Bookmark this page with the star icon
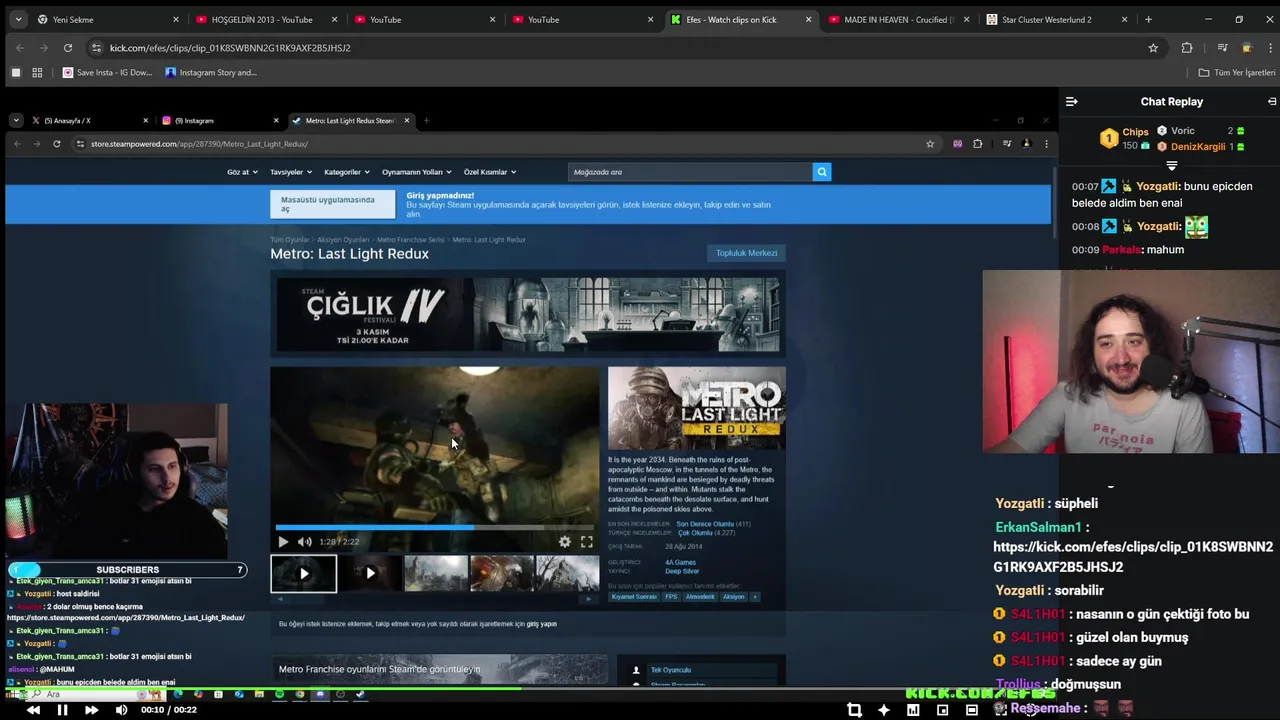This screenshot has height=720, width=1280. coord(1153,47)
